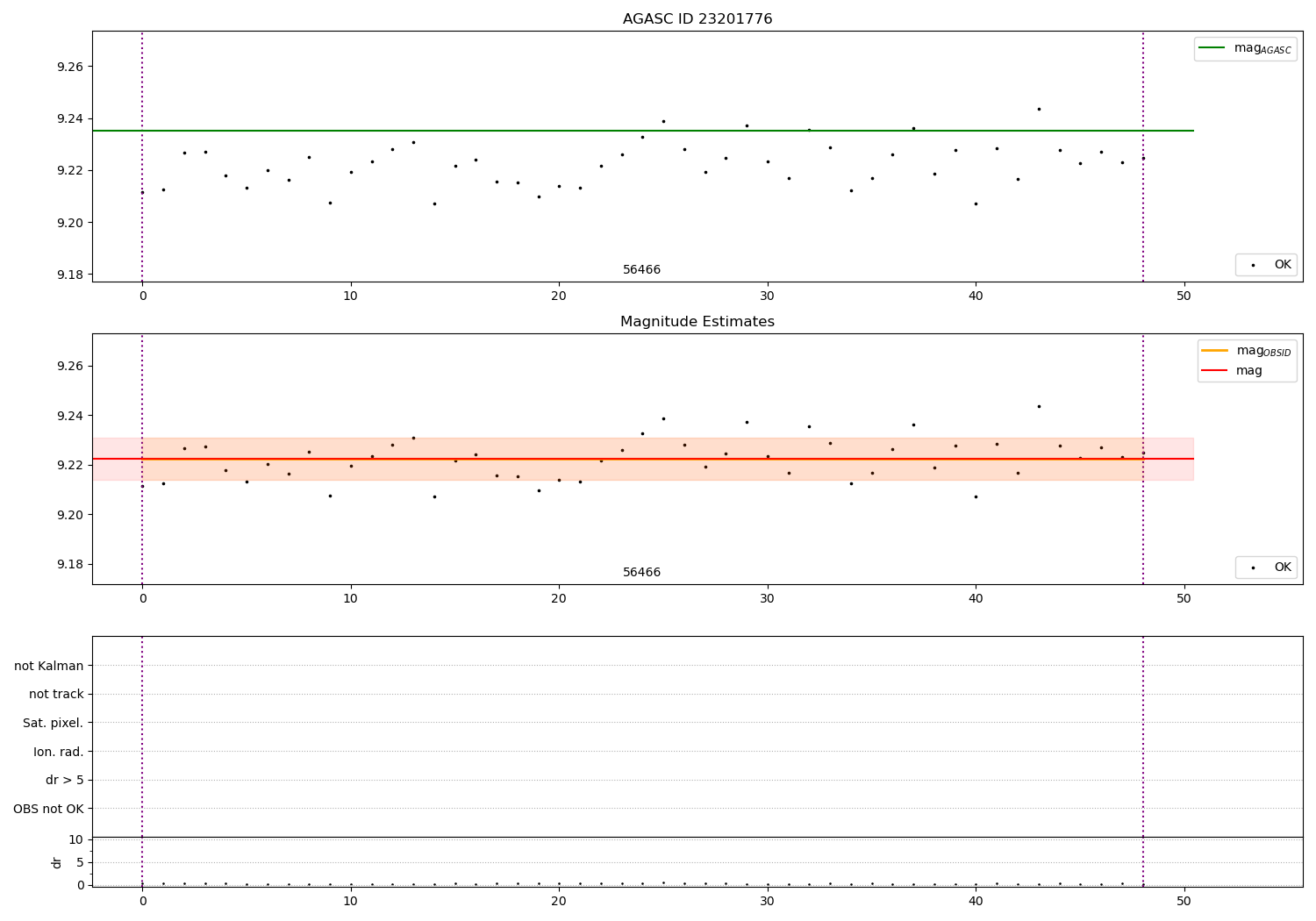The image size is (1316, 921).
Task: Select the red "mag" legend entry in middle plot
Action: coord(1232,370)
